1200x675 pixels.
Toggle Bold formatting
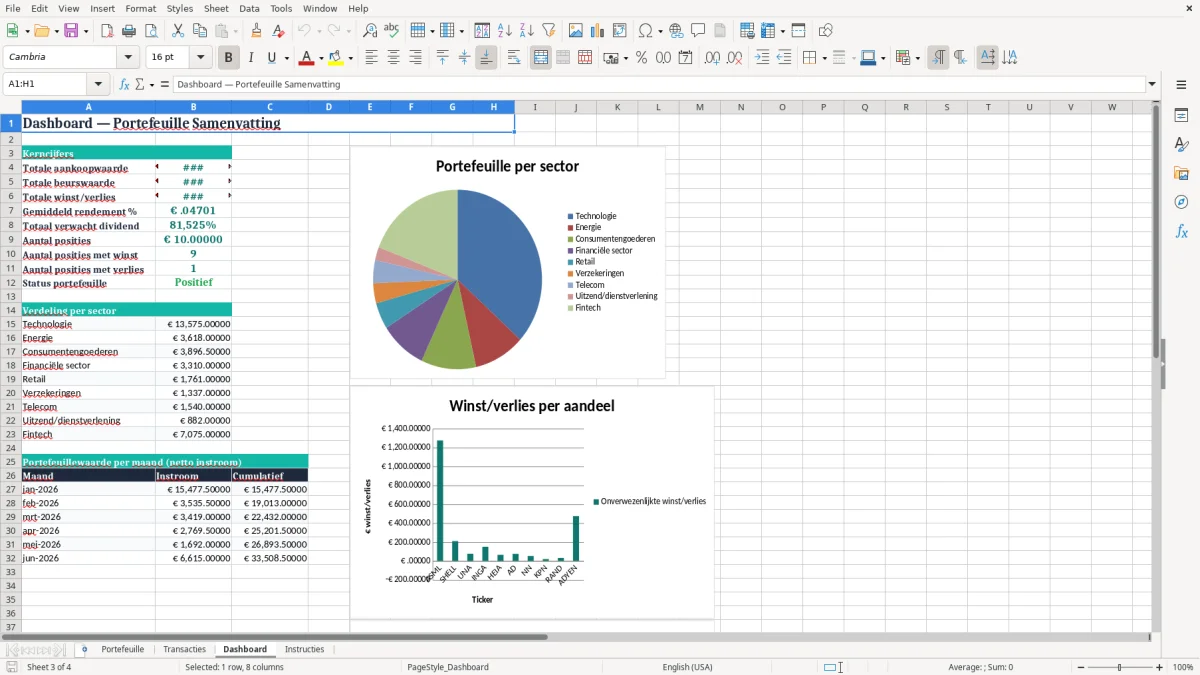[229, 58]
